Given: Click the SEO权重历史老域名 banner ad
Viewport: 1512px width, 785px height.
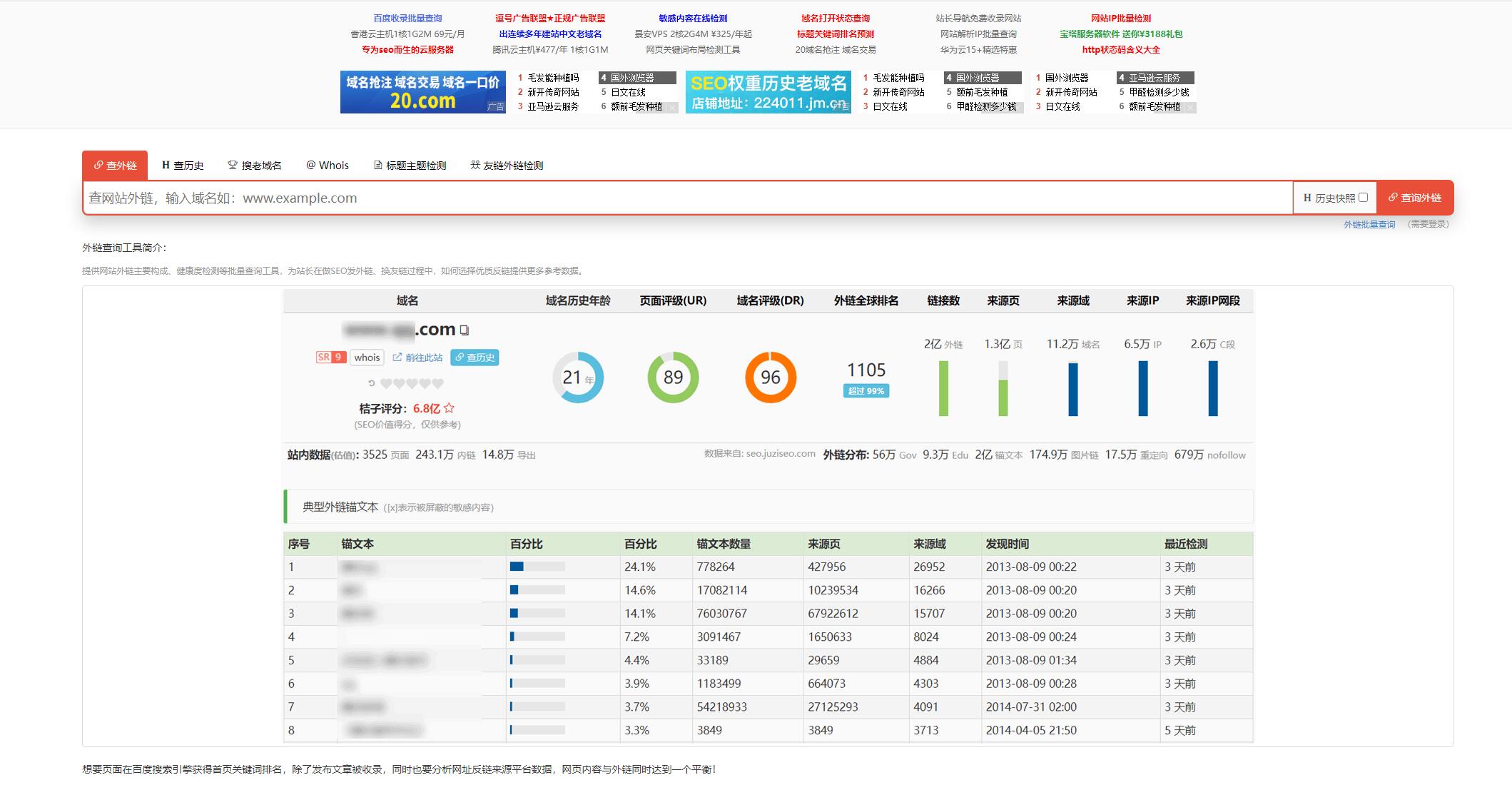Looking at the screenshot, I should pyautogui.click(x=768, y=92).
